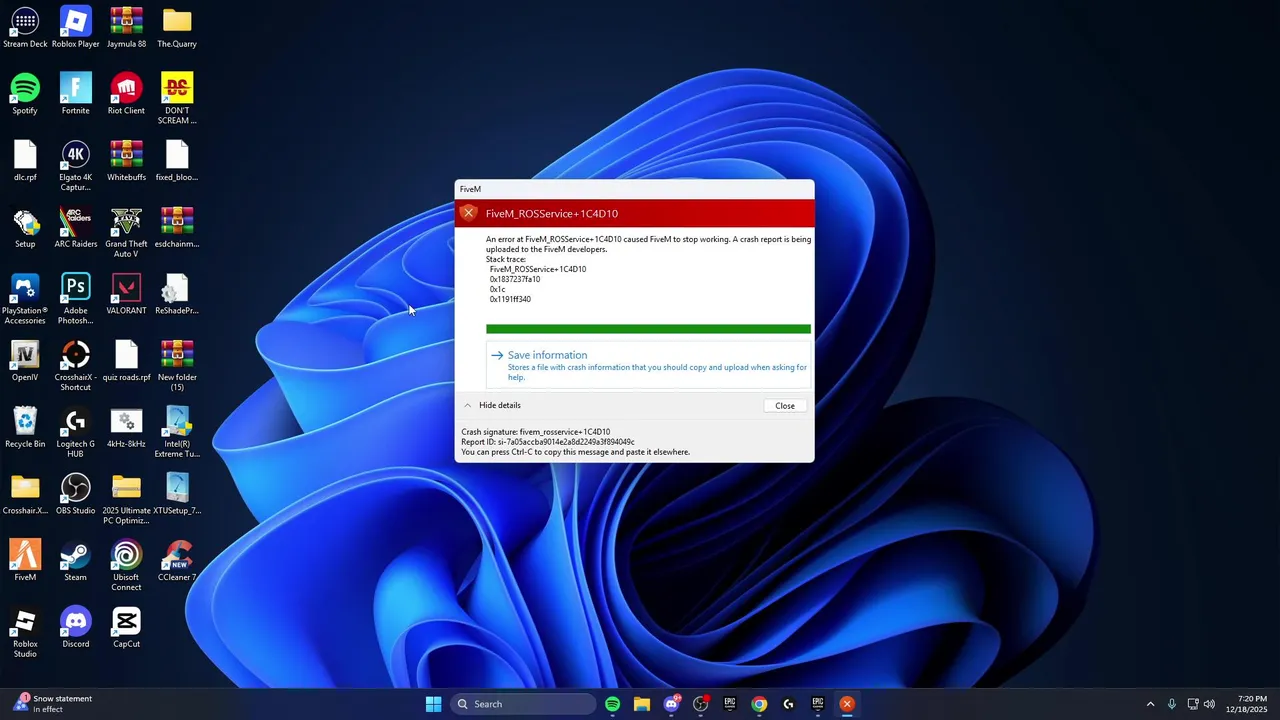Screen dimensions: 1280x720
Task: Open Discord from the taskbar
Action: (x=671, y=704)
